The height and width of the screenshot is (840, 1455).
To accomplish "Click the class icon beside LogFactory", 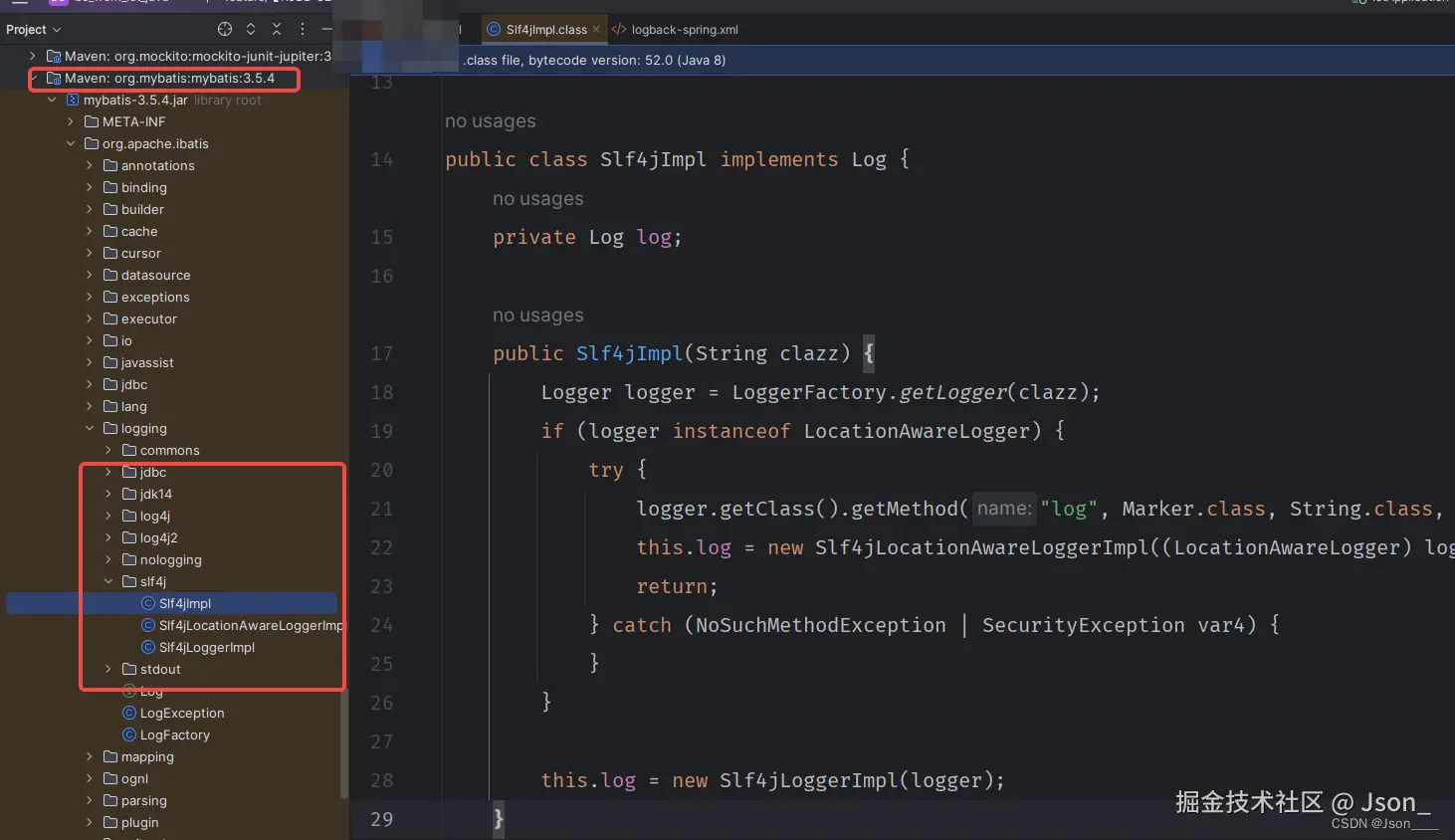I will tap(129, 735).
